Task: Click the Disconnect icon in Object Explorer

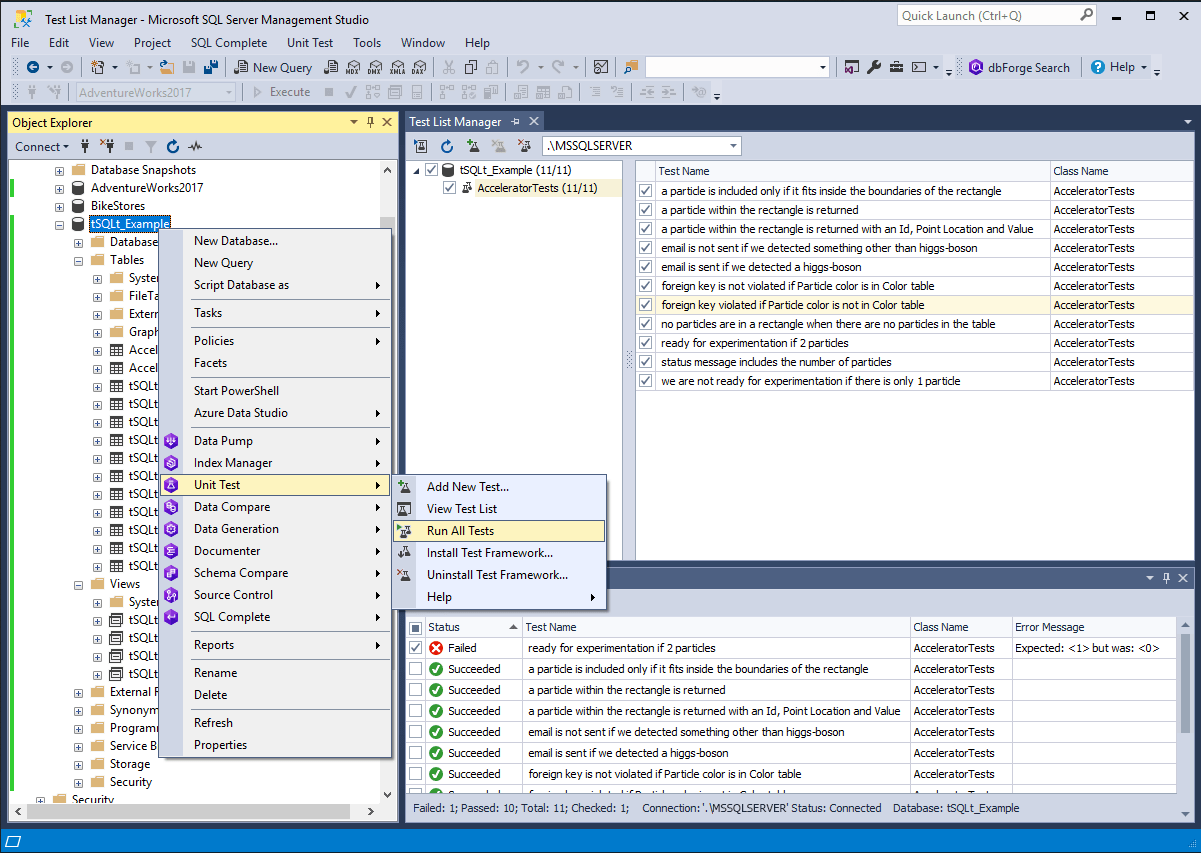Action: [x=108, y=146]
